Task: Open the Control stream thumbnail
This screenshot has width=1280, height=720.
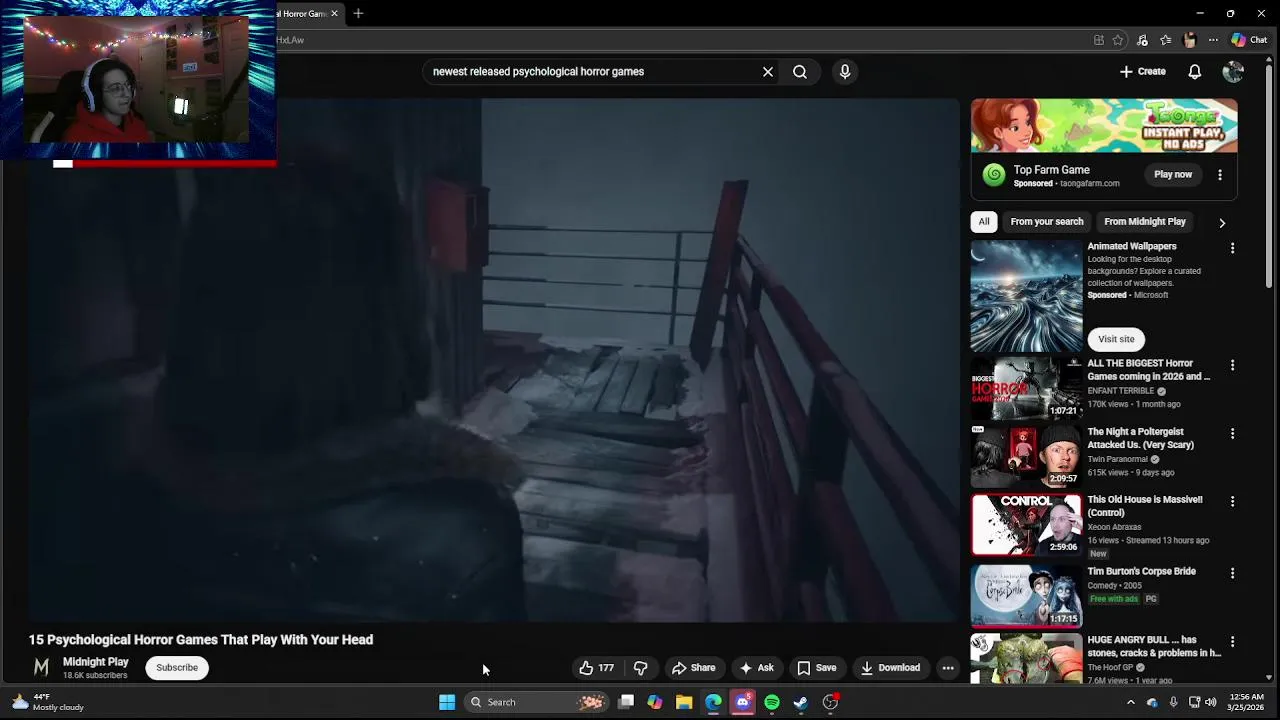Action: 1026,524
